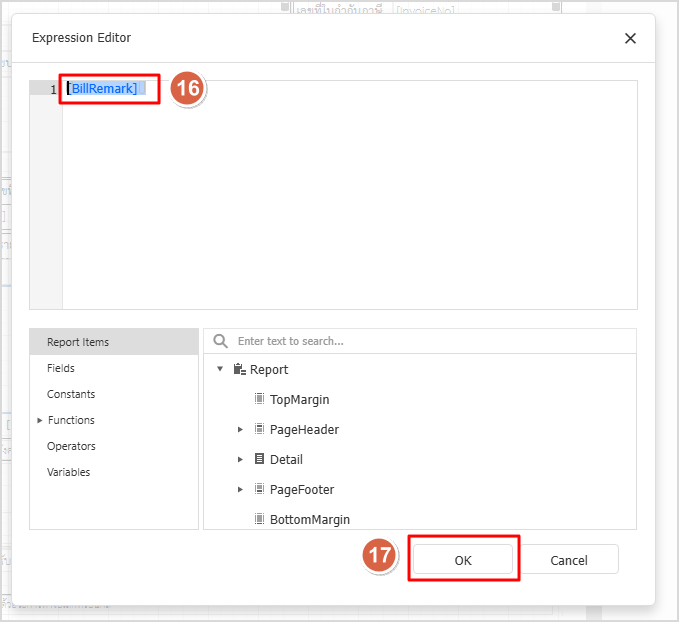The height and width of the screenshot is (622, 679).
Task: Expand the Detail tree node
Action: [240, 459]
